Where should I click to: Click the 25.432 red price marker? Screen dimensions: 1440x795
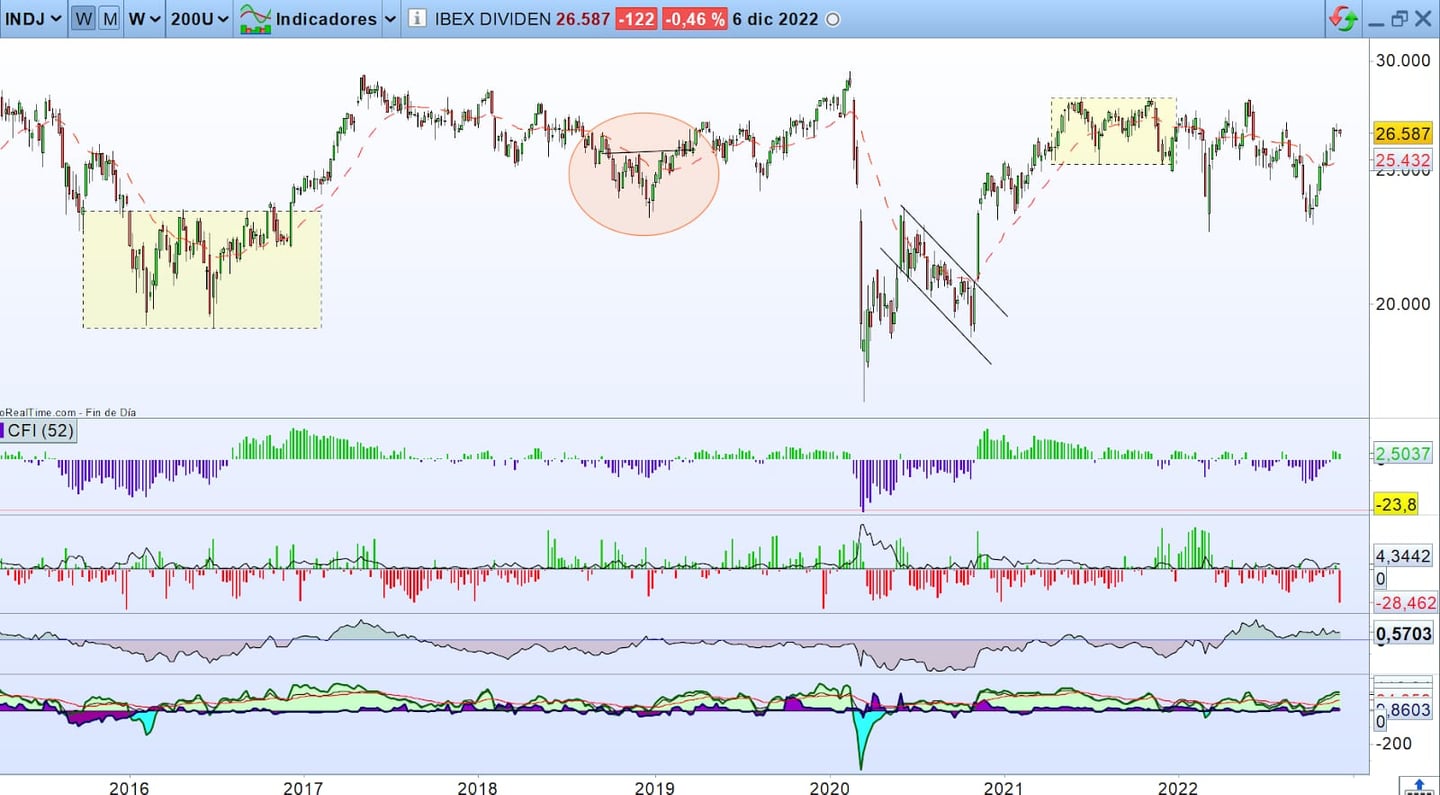tap(1402, 159)
